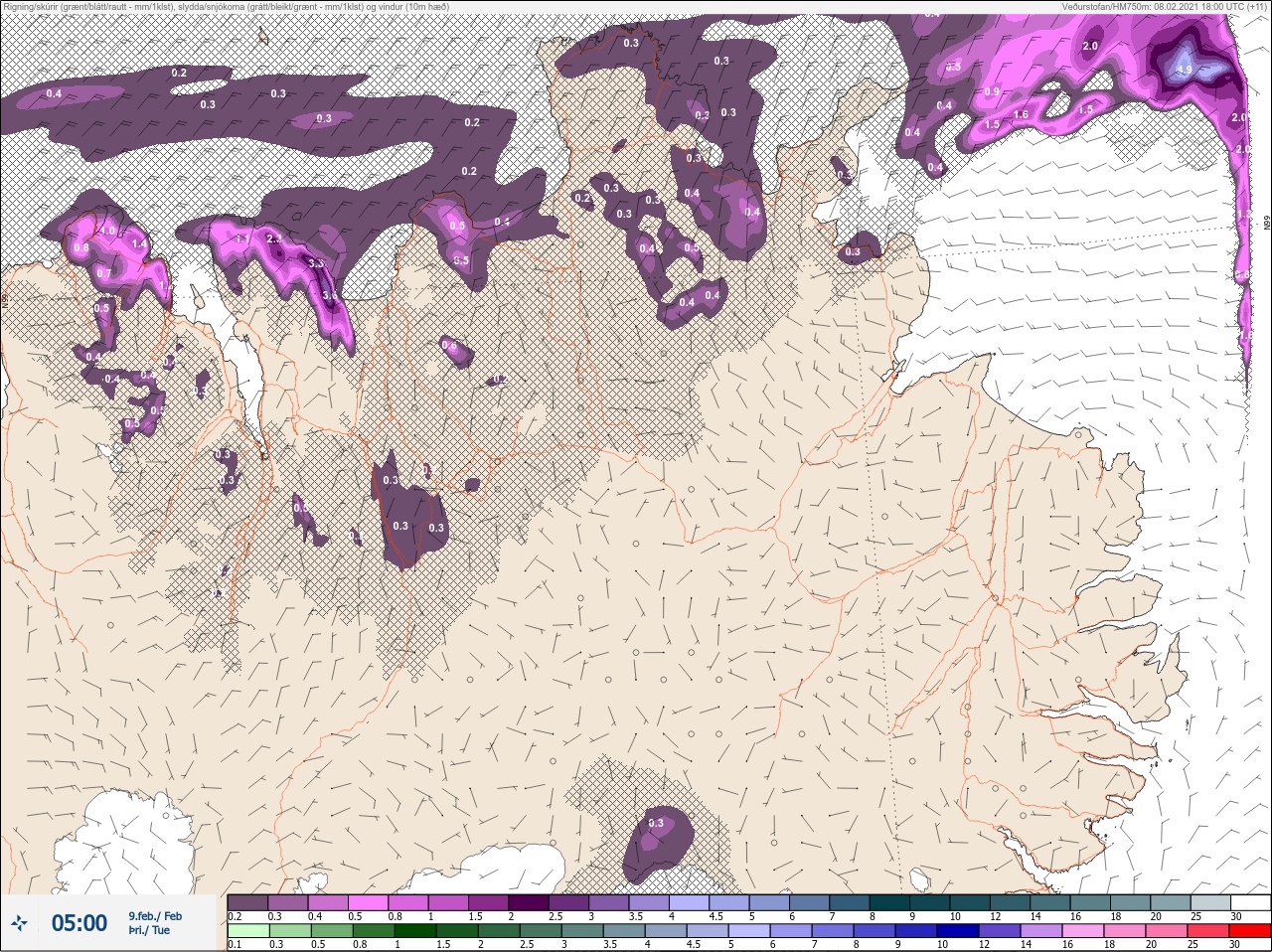Select top-row darkest purple swatch between 2 and 2.5

[529, 903]
